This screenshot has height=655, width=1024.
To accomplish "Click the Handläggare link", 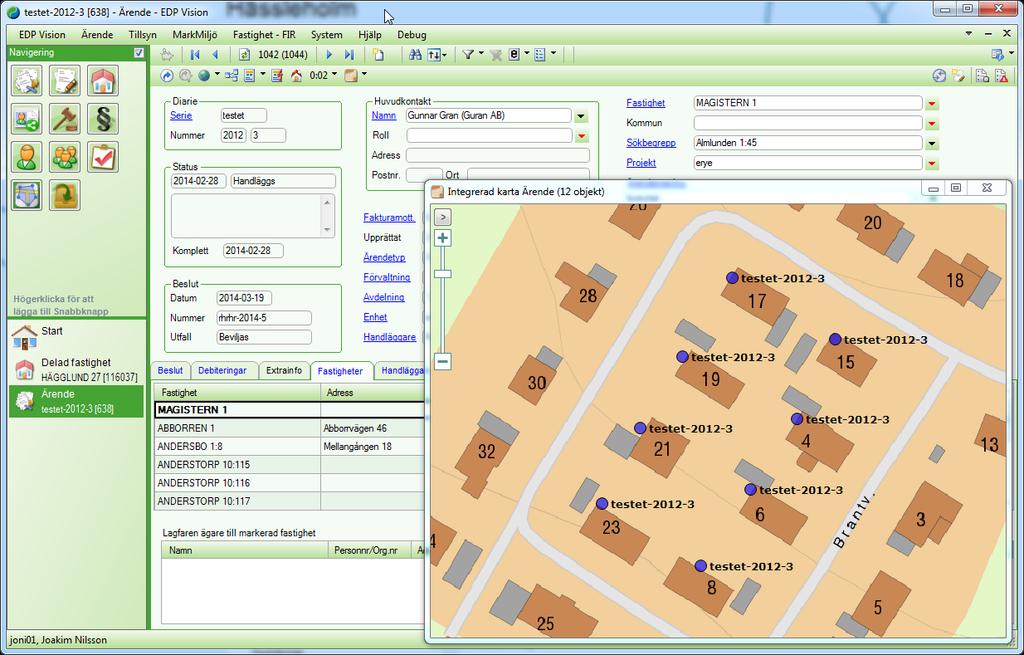I will tap(389, 337).
